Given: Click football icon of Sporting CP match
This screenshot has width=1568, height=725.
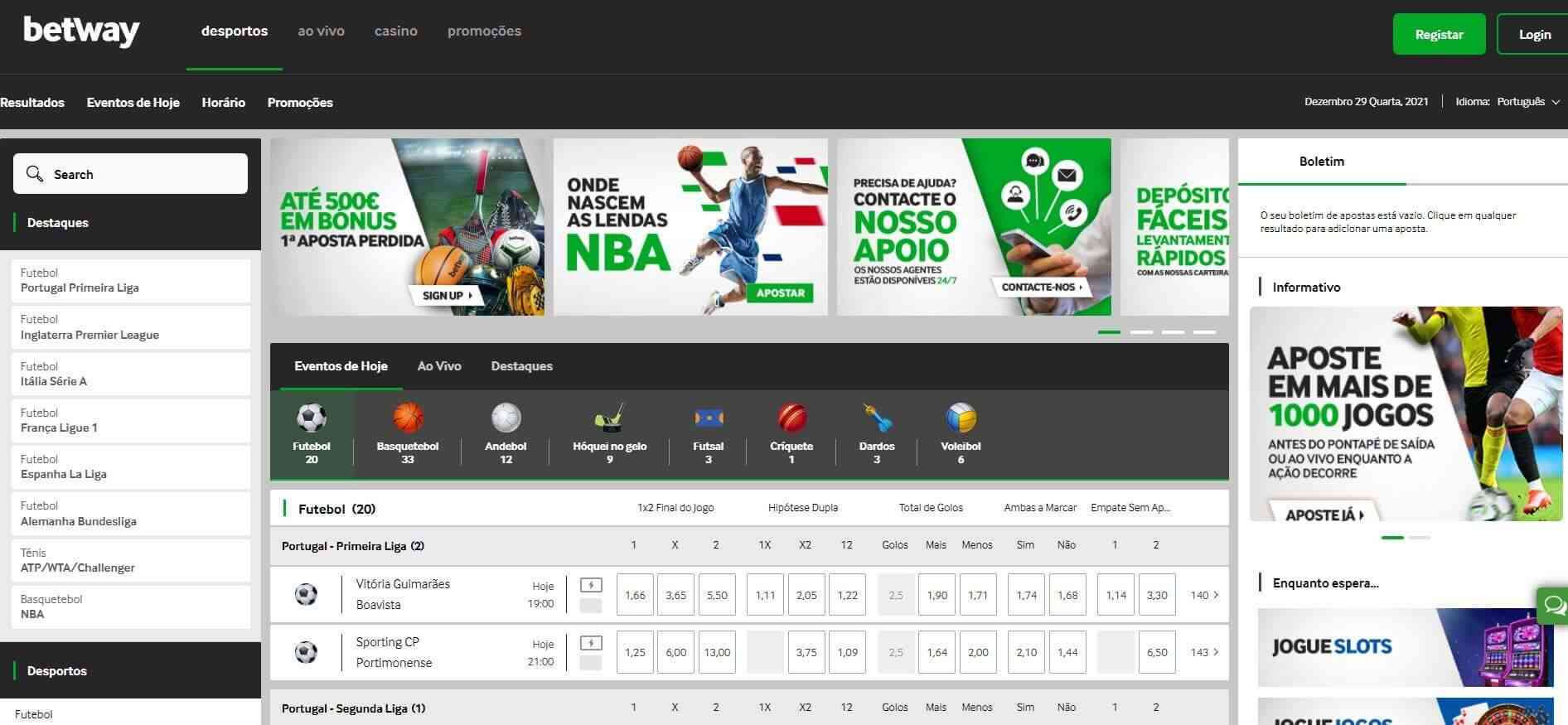Looking at the screenshot, I should click(x=306, y=652).
